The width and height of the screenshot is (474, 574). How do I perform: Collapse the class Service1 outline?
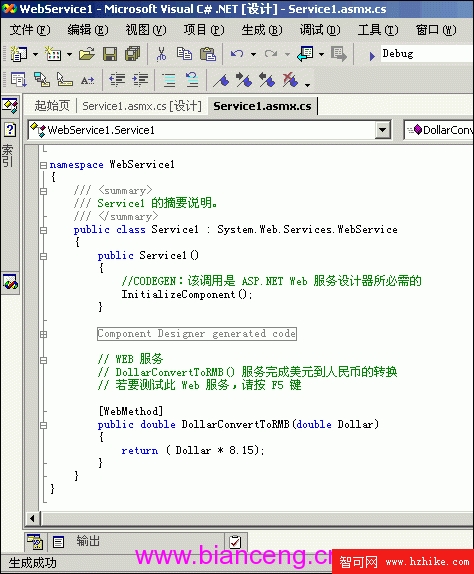tap(44, 230)
